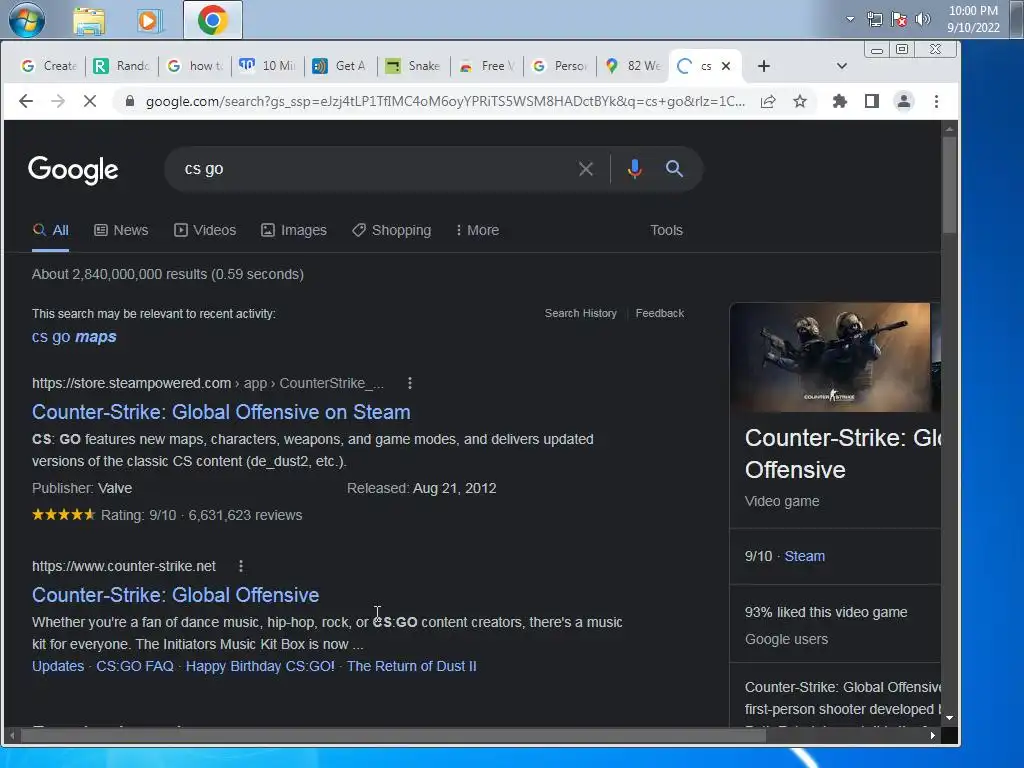Click the Google logo
This screenshot has width=1024, height=768.
(73, 170)
